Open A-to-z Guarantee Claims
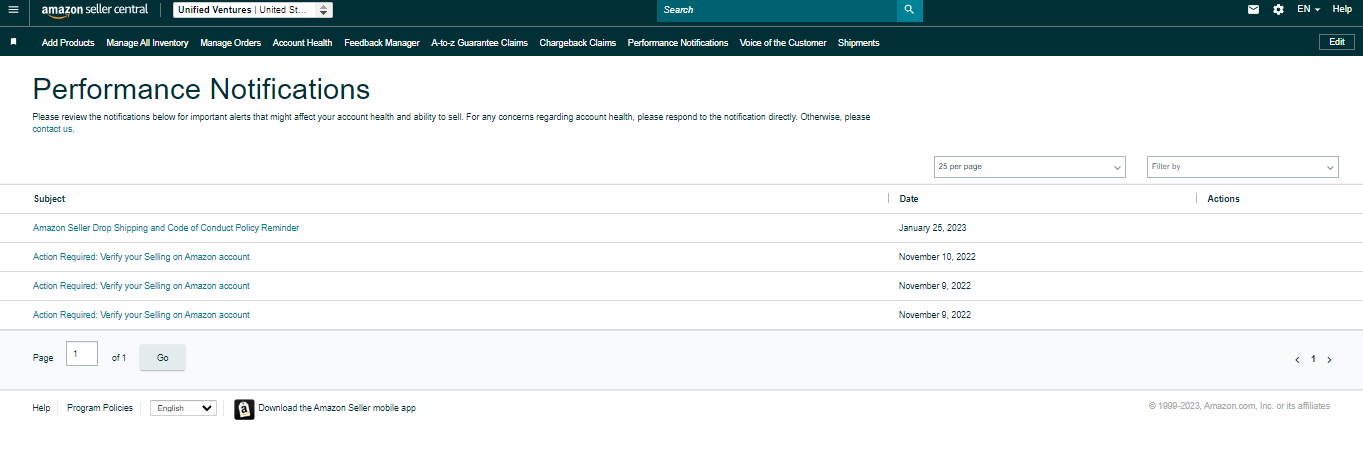This screenshot has height=457, width=1363. [479, 43]
